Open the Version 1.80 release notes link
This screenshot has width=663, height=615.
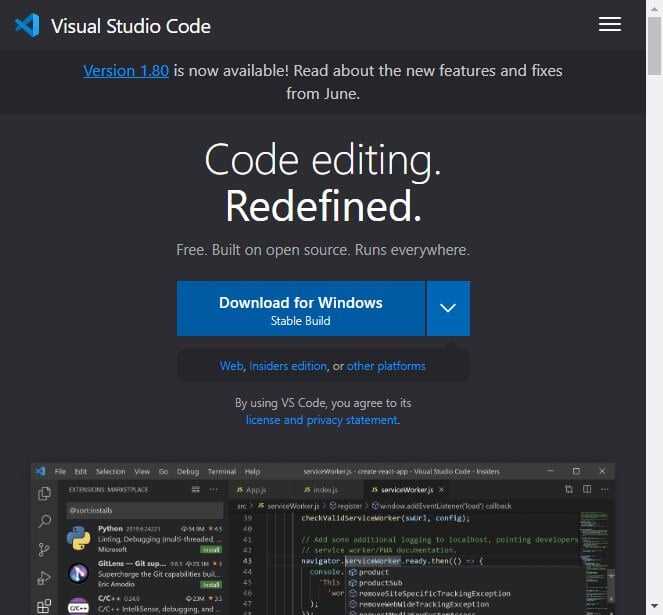point(126,71)
